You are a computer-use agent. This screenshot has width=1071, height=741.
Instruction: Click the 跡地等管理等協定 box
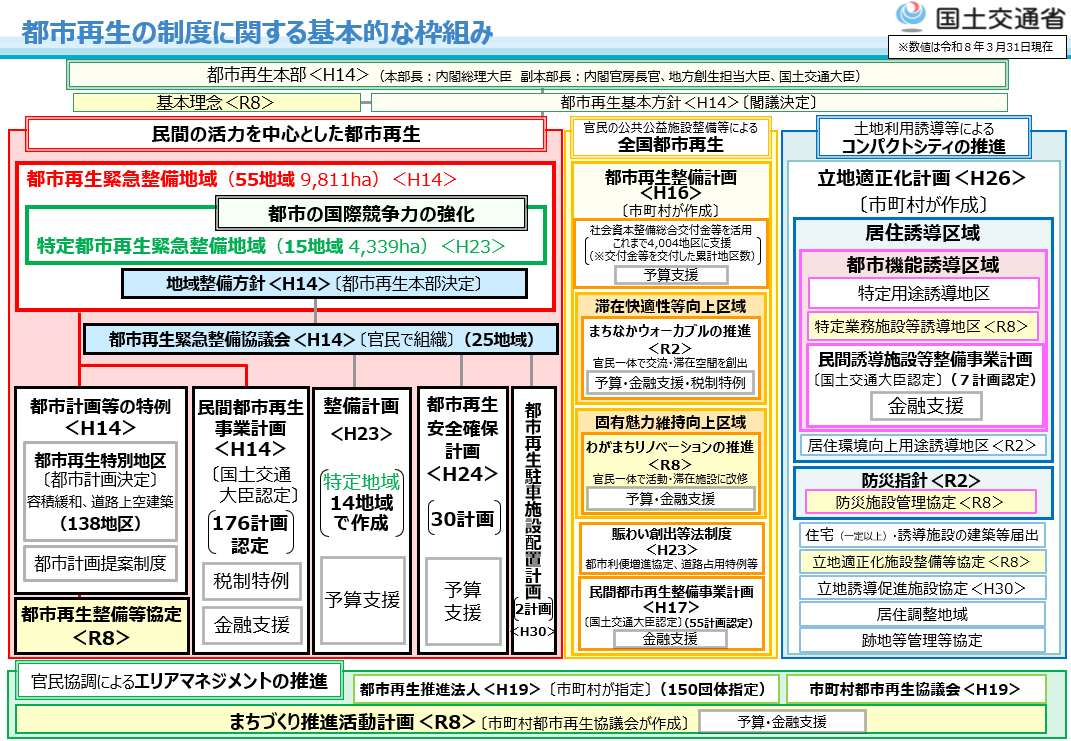tap(922, 640)
